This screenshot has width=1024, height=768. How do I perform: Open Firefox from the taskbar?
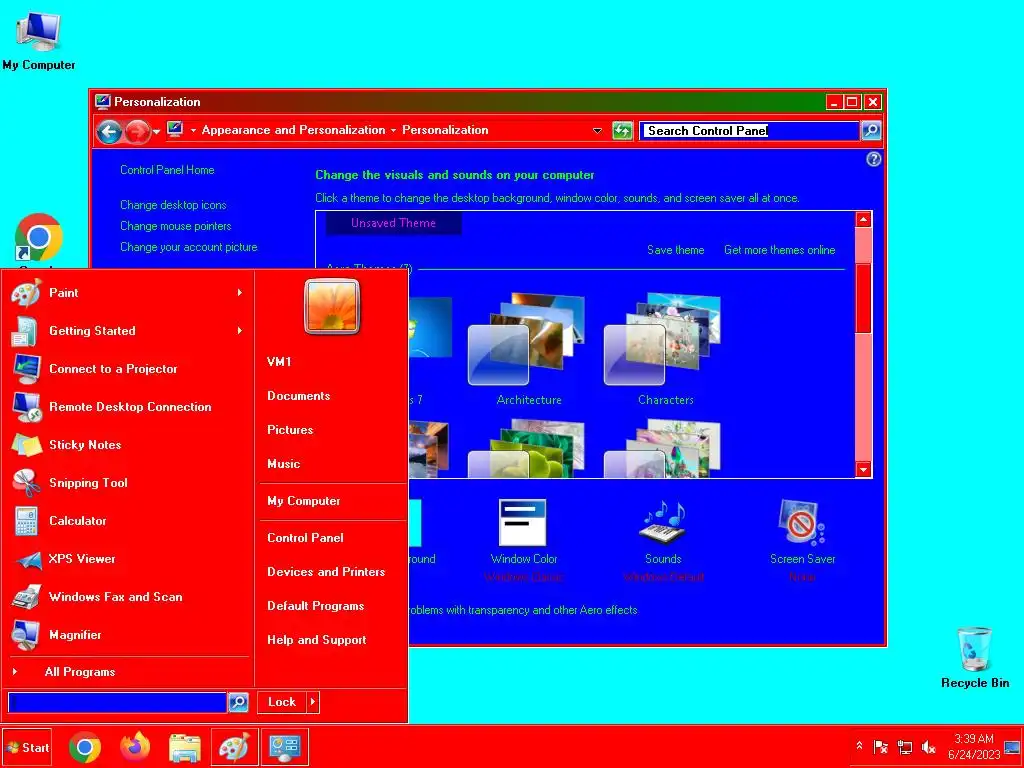pyautogui.click(x=135, y=748)
